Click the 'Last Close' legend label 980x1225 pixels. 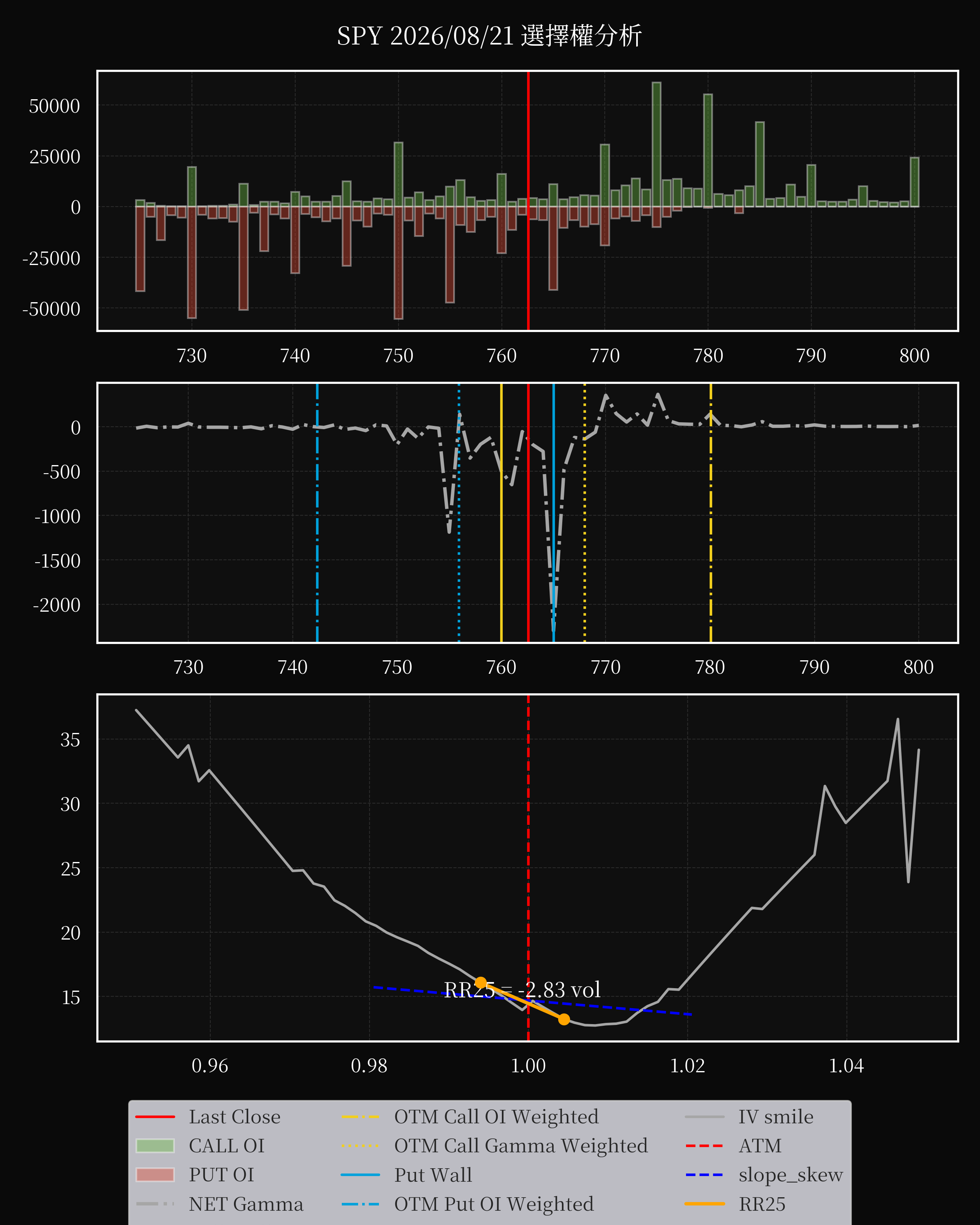pos(235,1116)
